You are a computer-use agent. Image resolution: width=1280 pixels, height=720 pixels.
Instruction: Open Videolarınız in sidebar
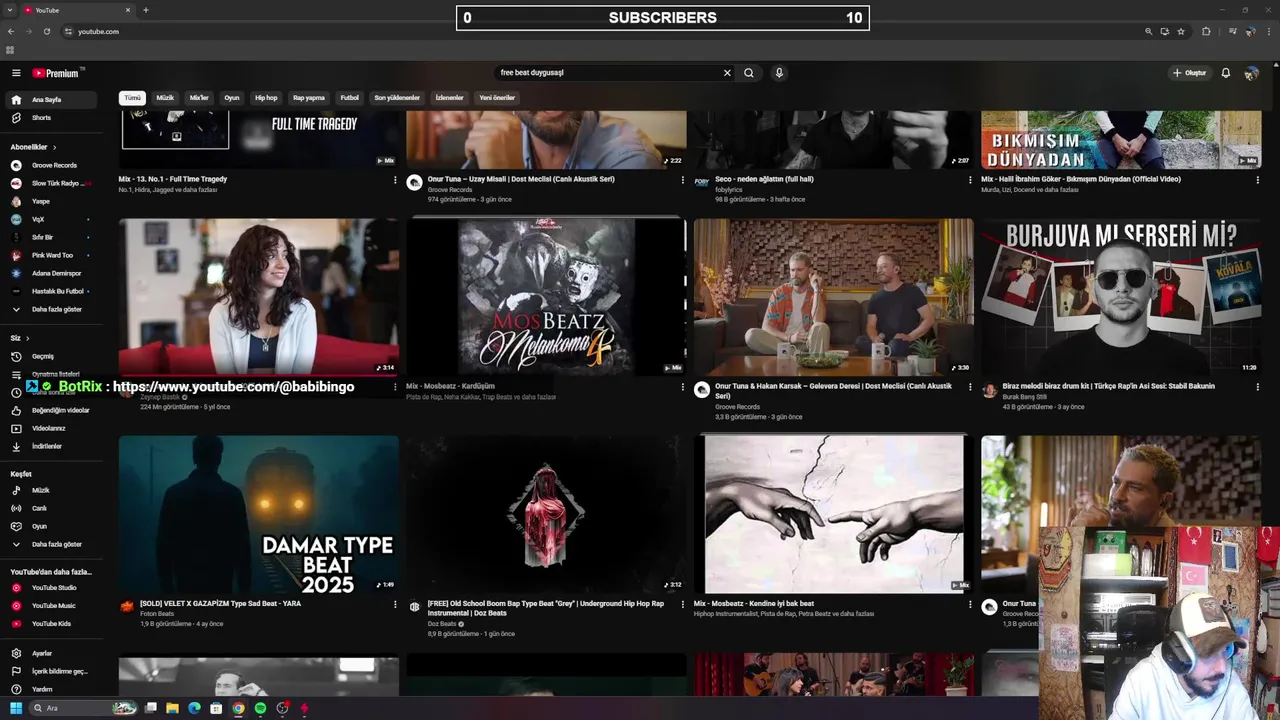52,428
